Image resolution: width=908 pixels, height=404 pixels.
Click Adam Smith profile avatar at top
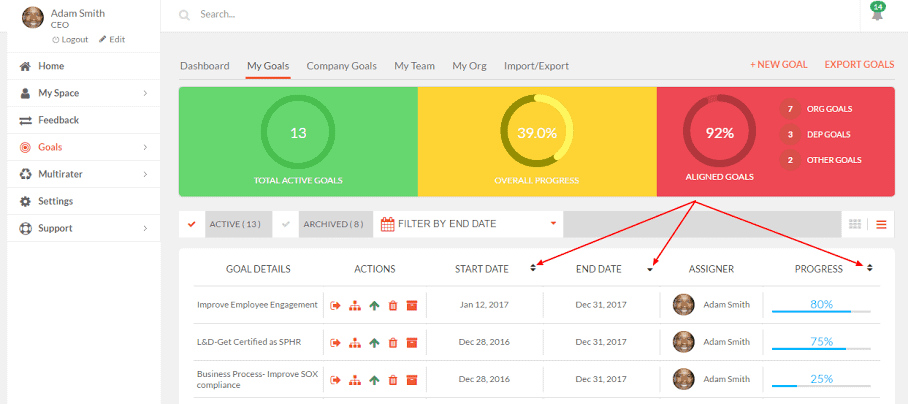tap(33, 17)
